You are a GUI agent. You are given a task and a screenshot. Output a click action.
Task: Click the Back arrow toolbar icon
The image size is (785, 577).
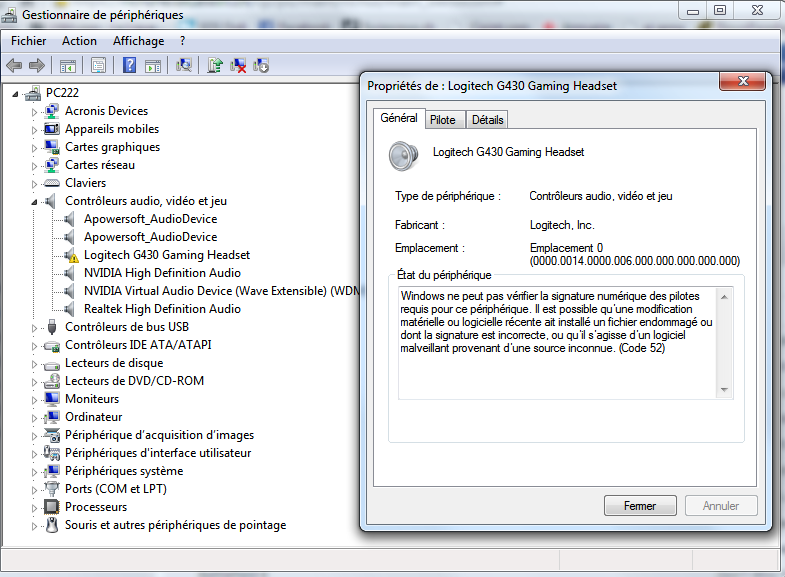[14, 65]
